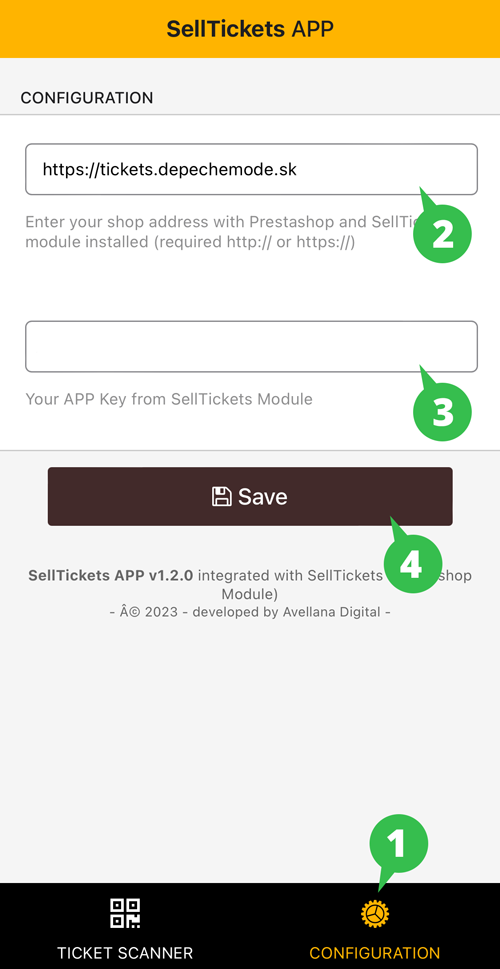Screen dimensions: 500x969
Task: Click the CONFIGURATION section heading
Action: pos(87,98)
